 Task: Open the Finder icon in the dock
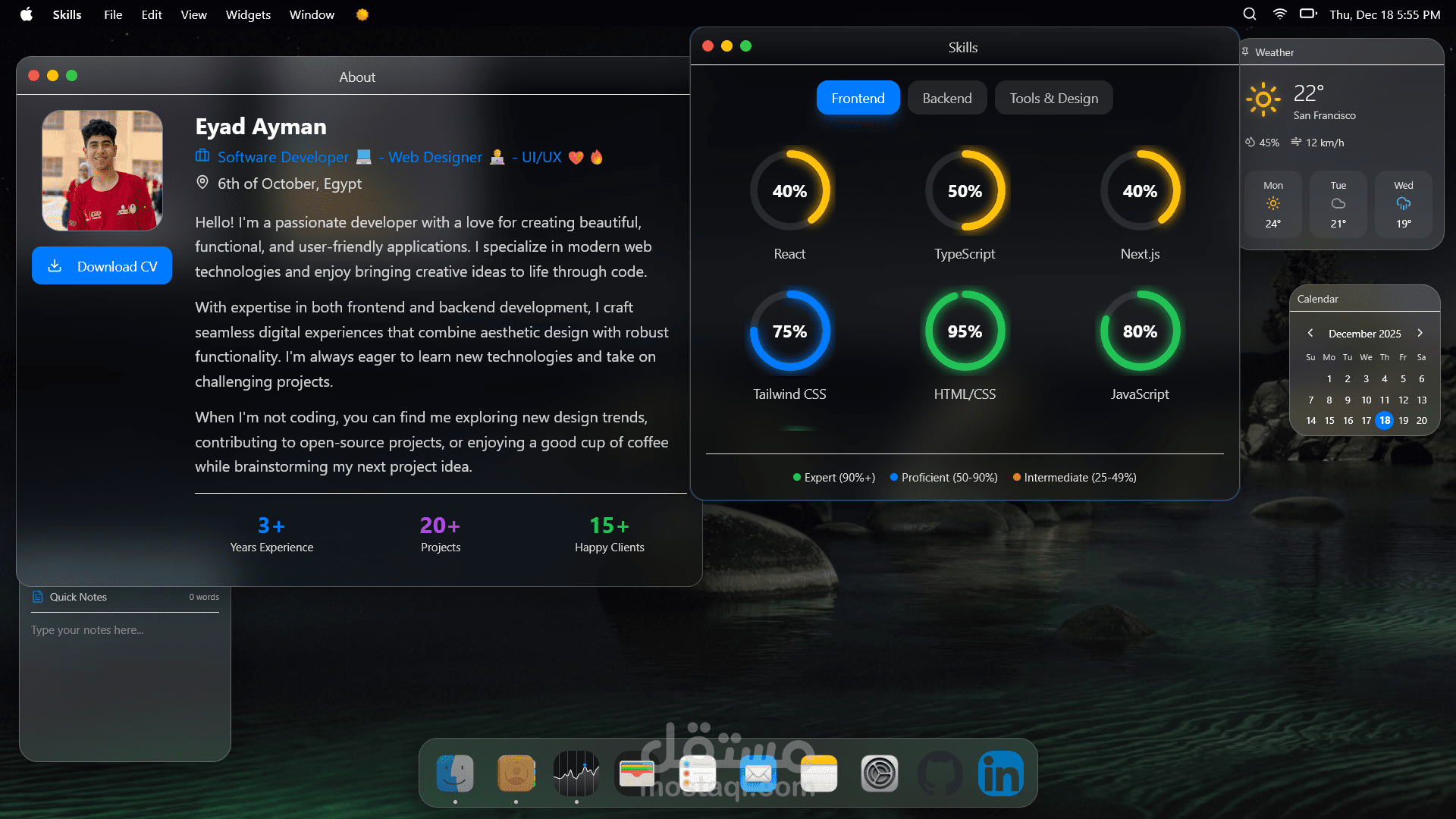click(x=455, y=773)
